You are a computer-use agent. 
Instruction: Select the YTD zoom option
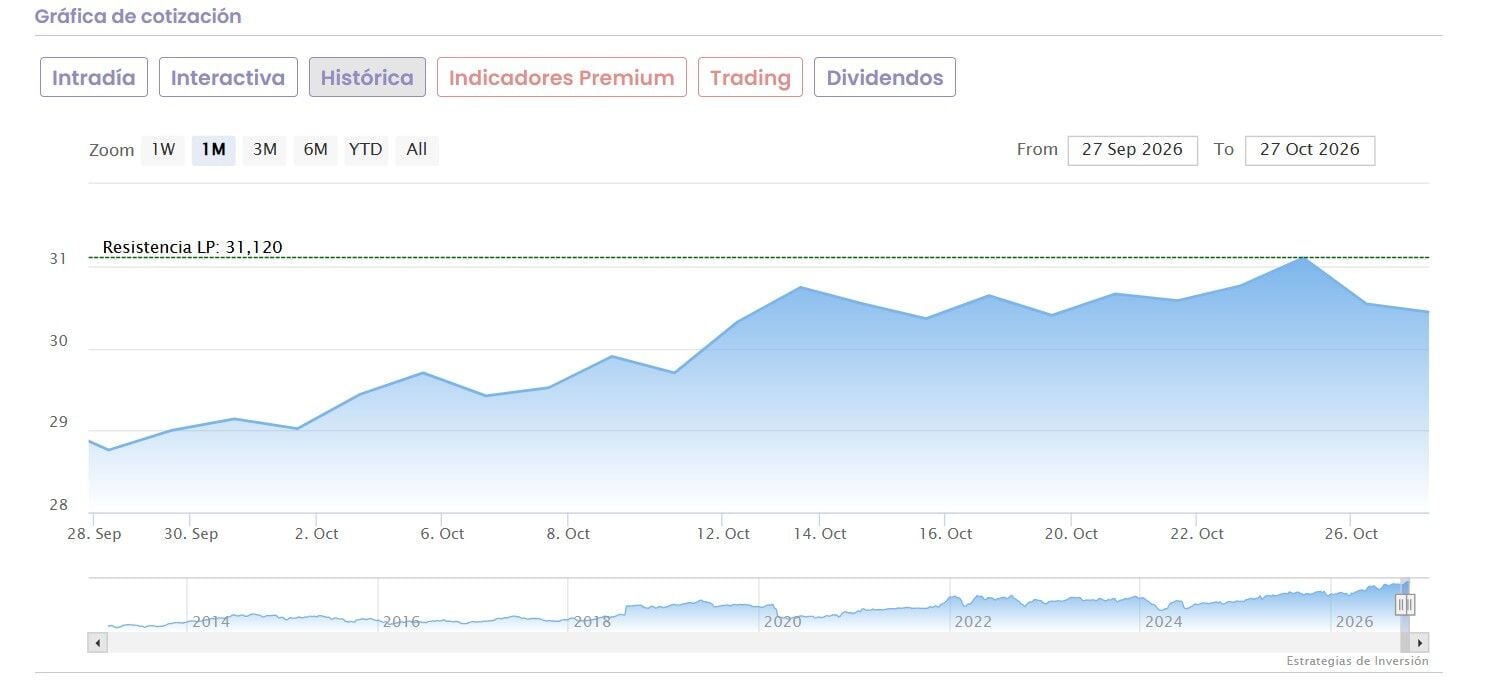click(366, 150)
